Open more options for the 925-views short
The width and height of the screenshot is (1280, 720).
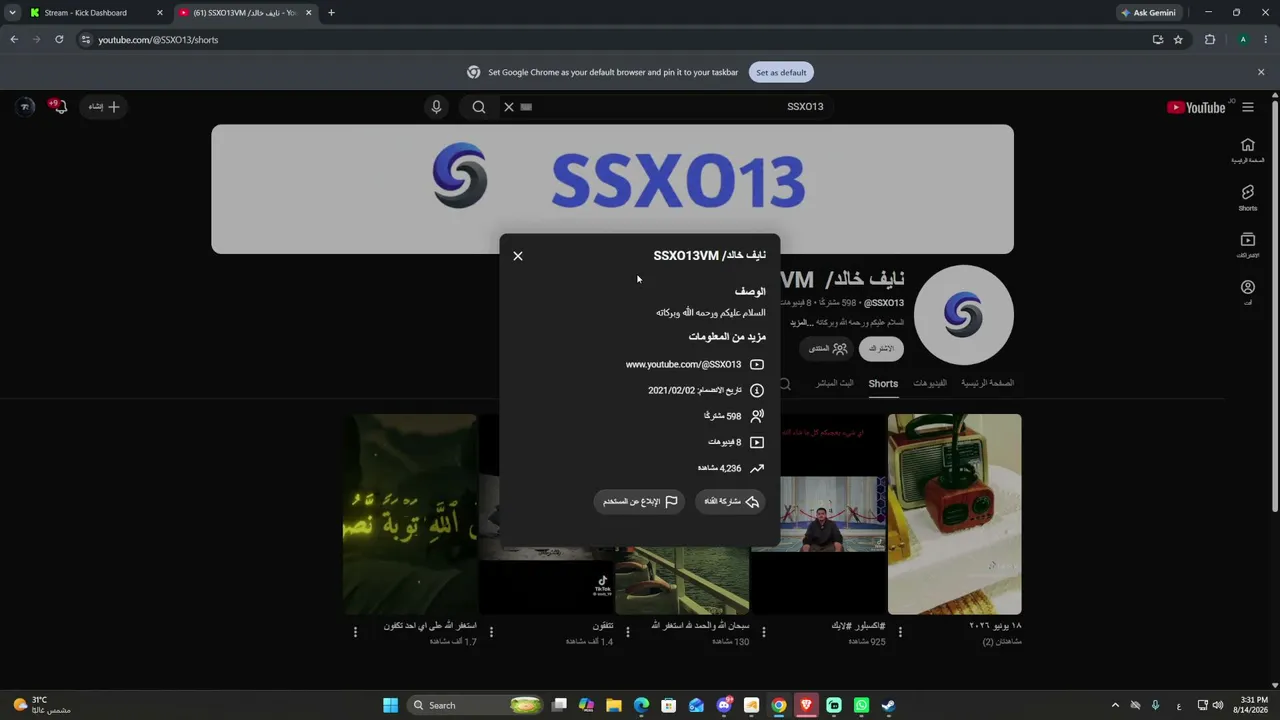(x=764, y=632)
